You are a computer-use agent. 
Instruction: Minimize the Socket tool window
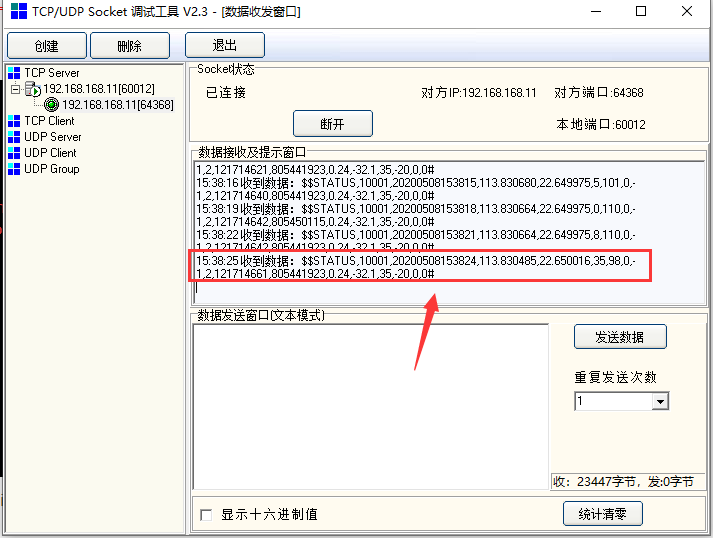pos(596,11)
